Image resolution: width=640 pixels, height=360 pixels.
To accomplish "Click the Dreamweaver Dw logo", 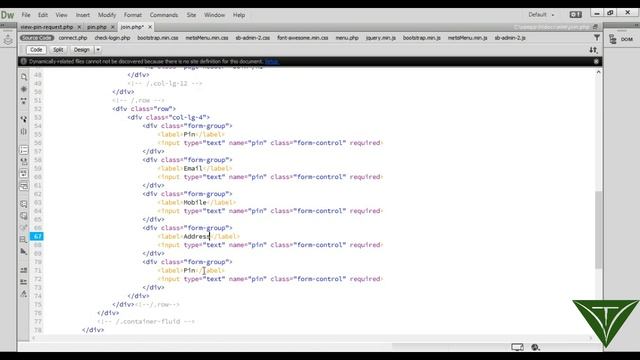I will coord(7,15).
